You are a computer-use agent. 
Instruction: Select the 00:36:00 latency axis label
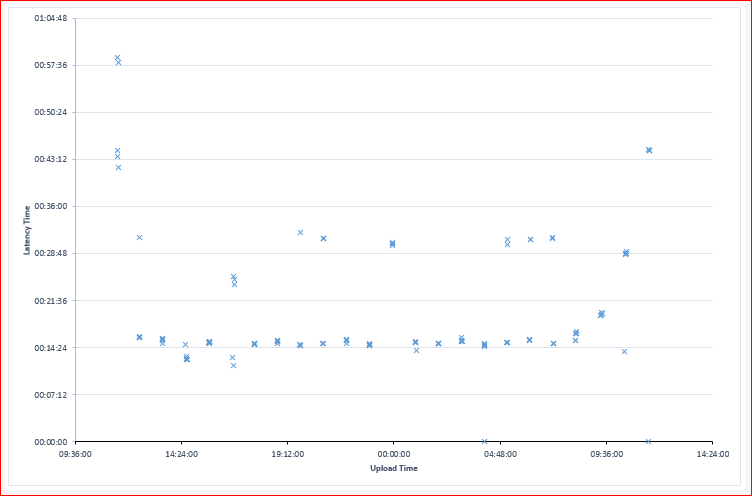[x=50, y=206]
